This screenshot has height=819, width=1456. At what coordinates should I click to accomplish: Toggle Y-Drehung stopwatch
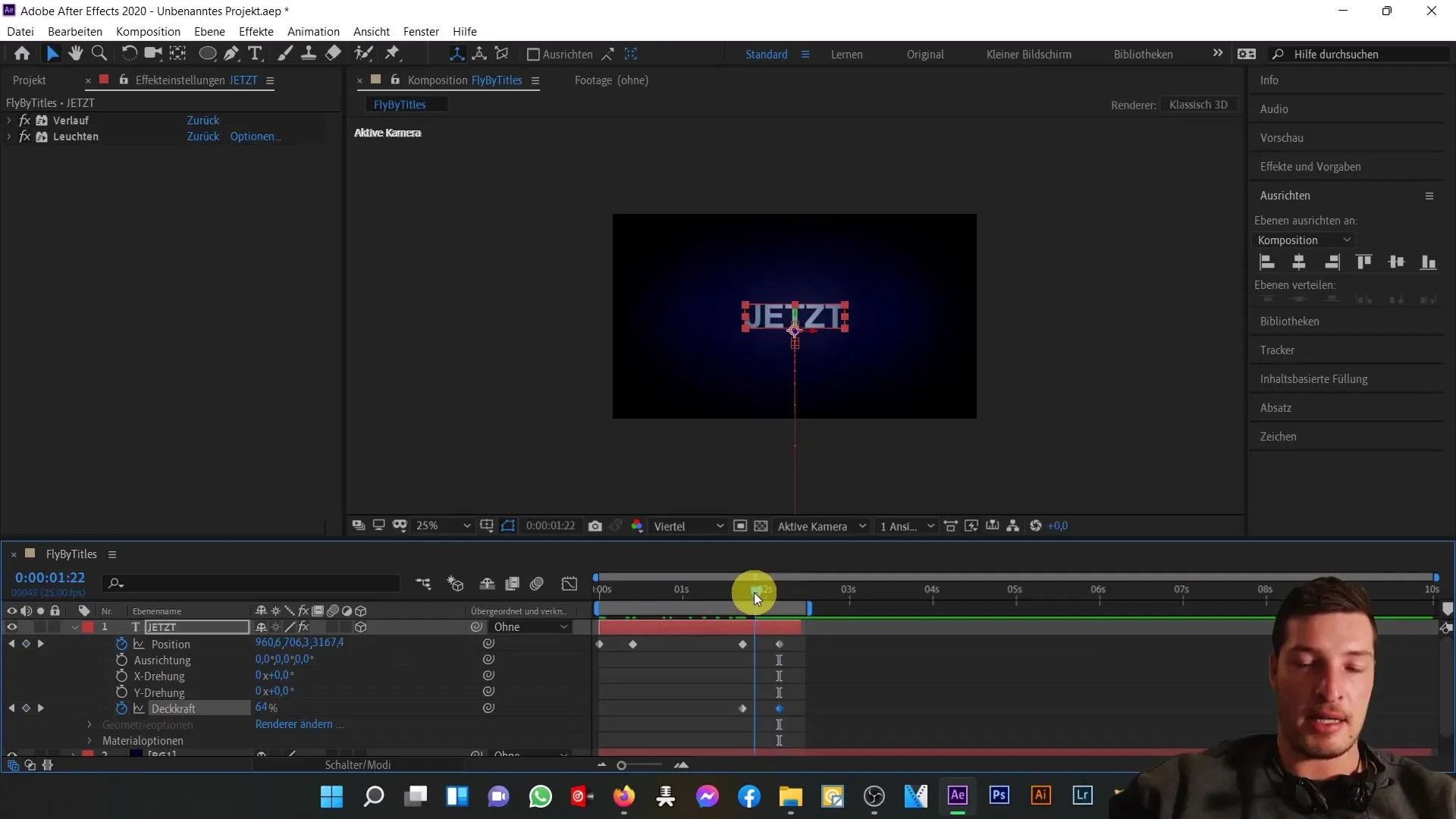point(121,692)
